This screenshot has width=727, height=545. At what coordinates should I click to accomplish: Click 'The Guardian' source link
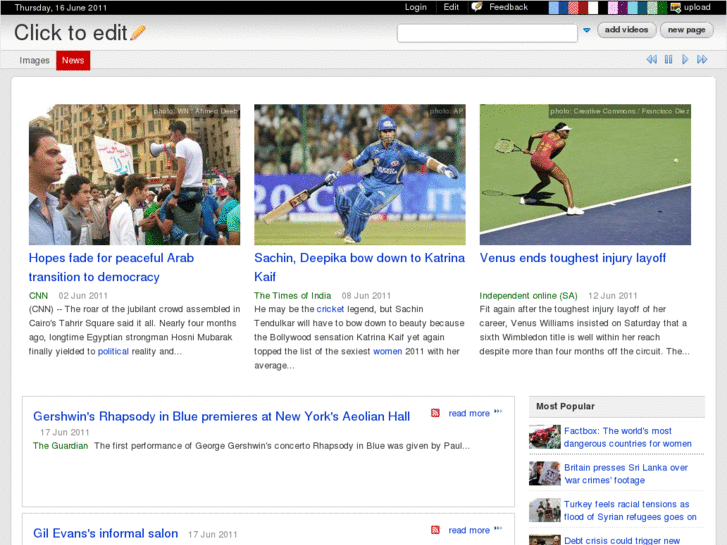60,445
